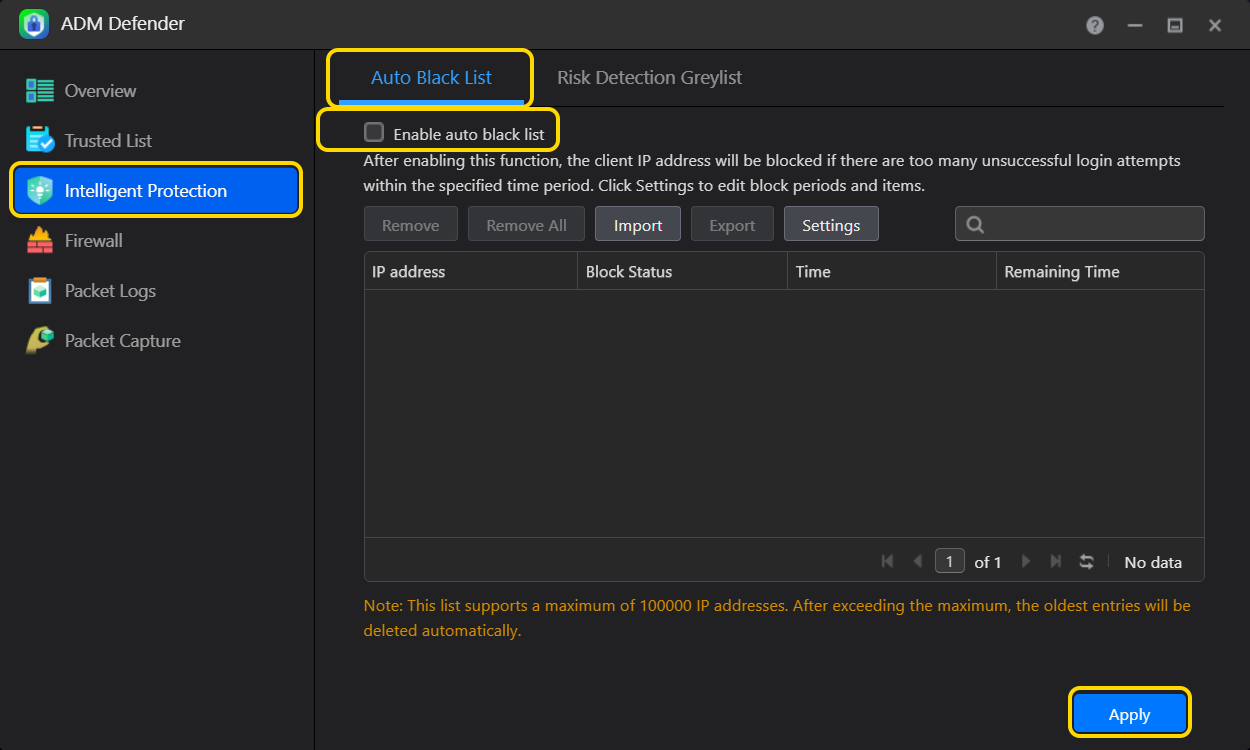The height and width of the screenshot is (750, 1250).
Task: Click the IP address search field
Action: click(x=1090, y=224)
